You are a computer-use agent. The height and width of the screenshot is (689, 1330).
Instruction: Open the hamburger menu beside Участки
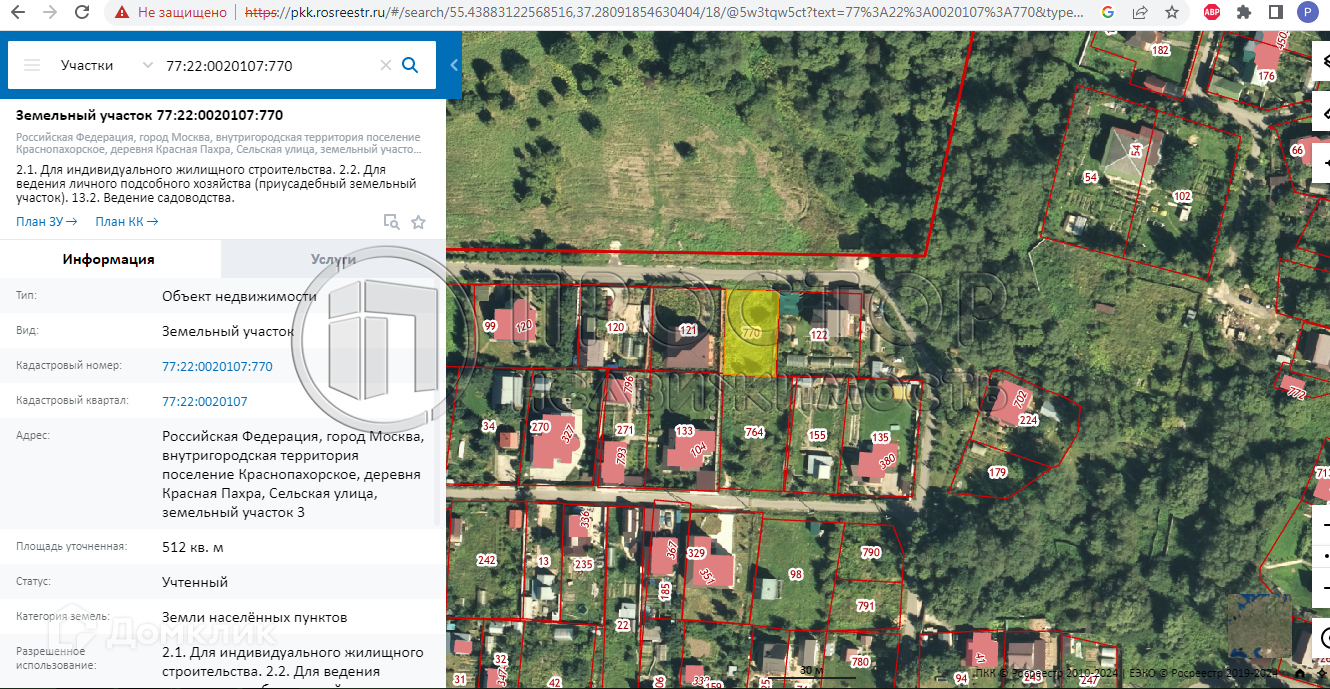32,65
